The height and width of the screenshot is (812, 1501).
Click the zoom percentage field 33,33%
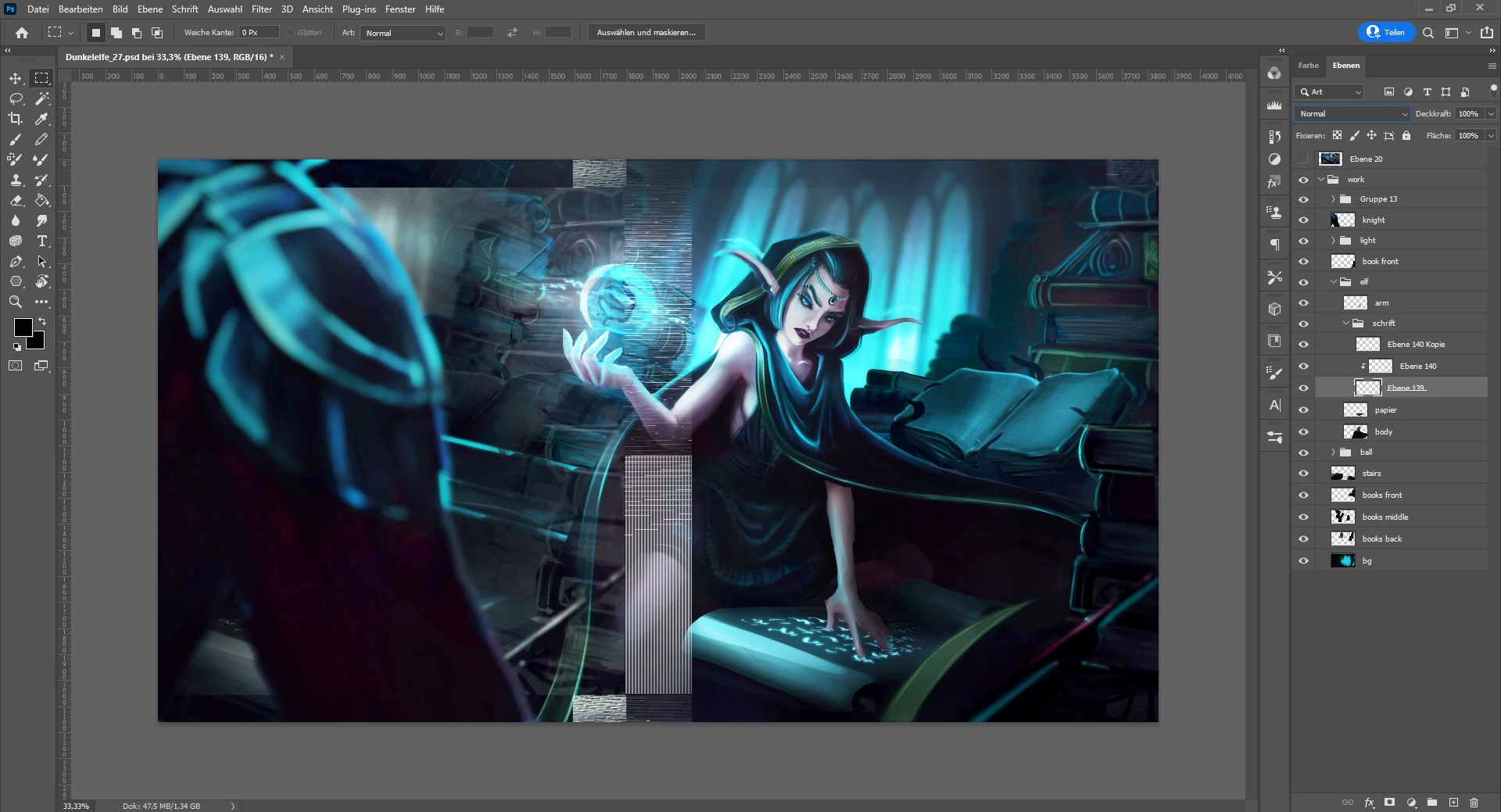(77, 806)
